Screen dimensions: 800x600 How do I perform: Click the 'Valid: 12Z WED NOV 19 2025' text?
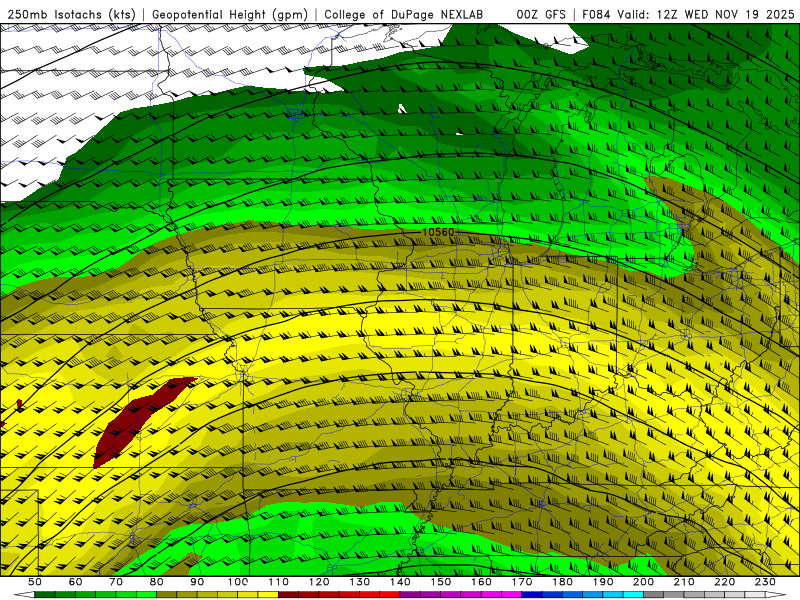tap(706, 15)
